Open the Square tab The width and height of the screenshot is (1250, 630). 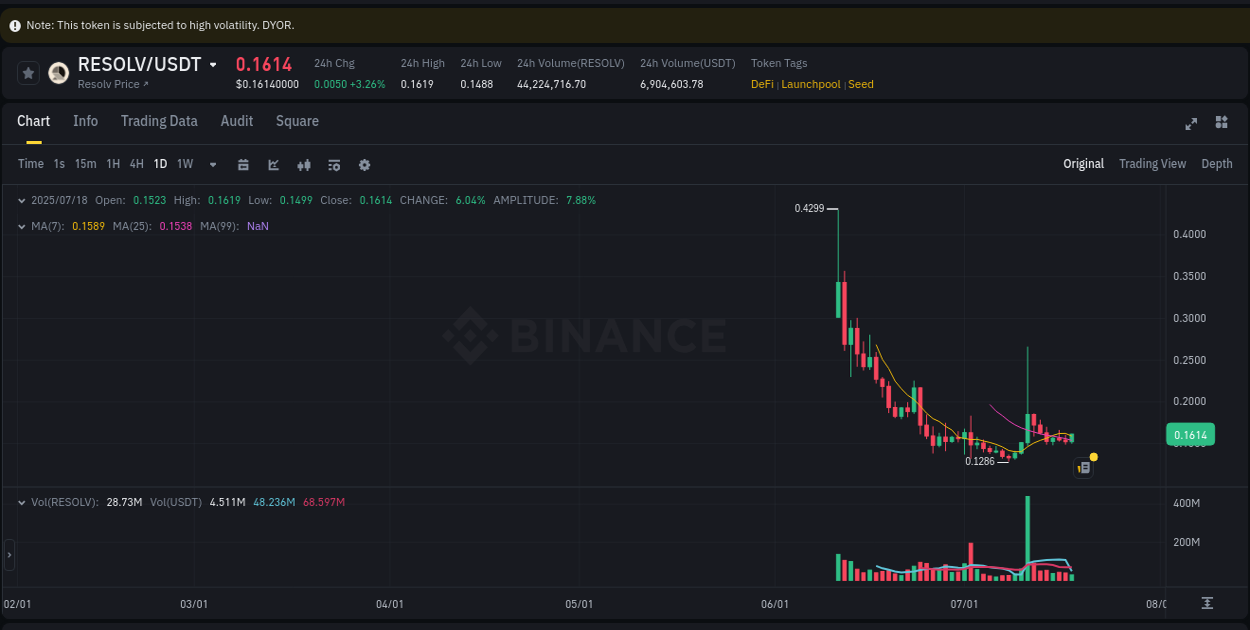[297, 120]
